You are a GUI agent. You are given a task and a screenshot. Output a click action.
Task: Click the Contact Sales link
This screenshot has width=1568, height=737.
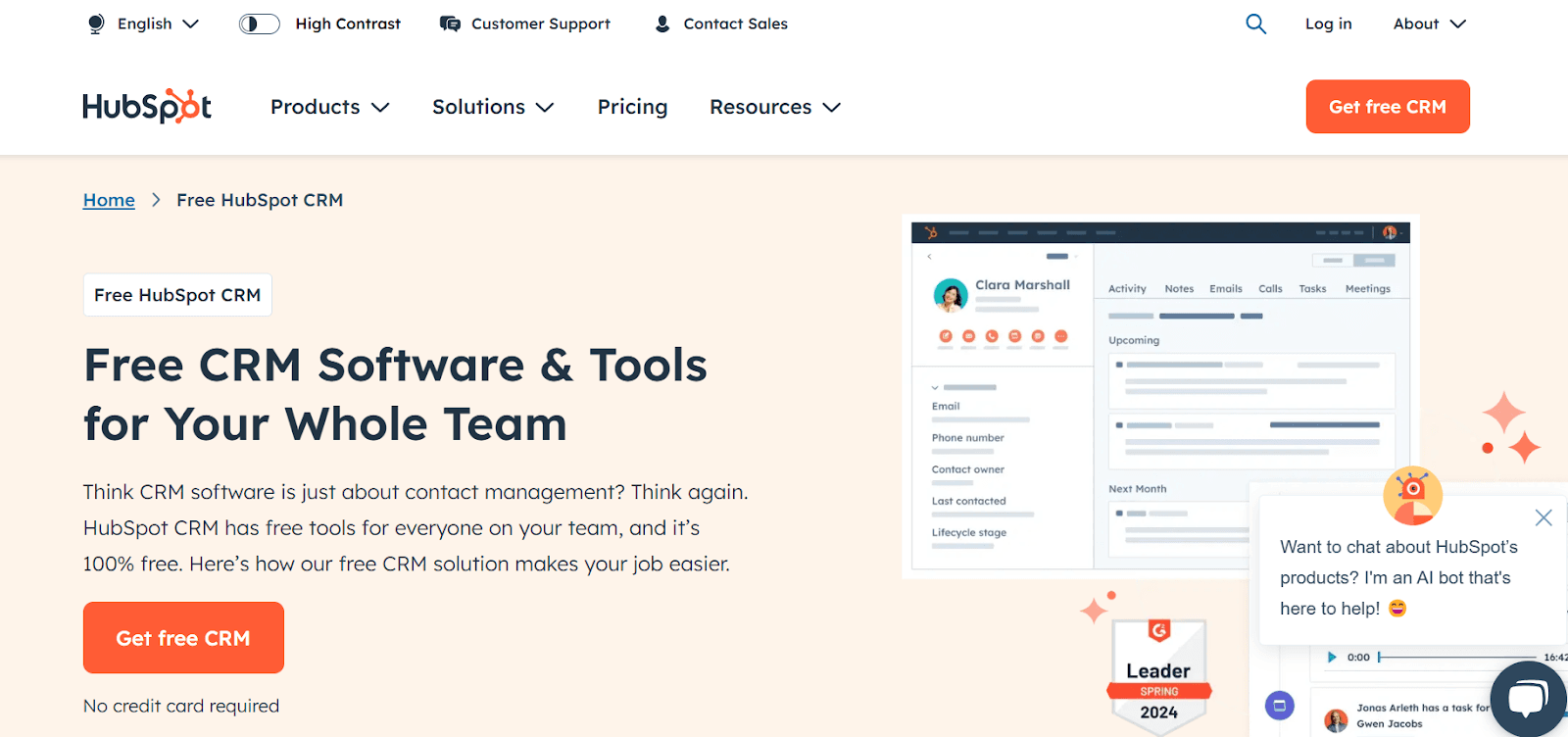735,24
